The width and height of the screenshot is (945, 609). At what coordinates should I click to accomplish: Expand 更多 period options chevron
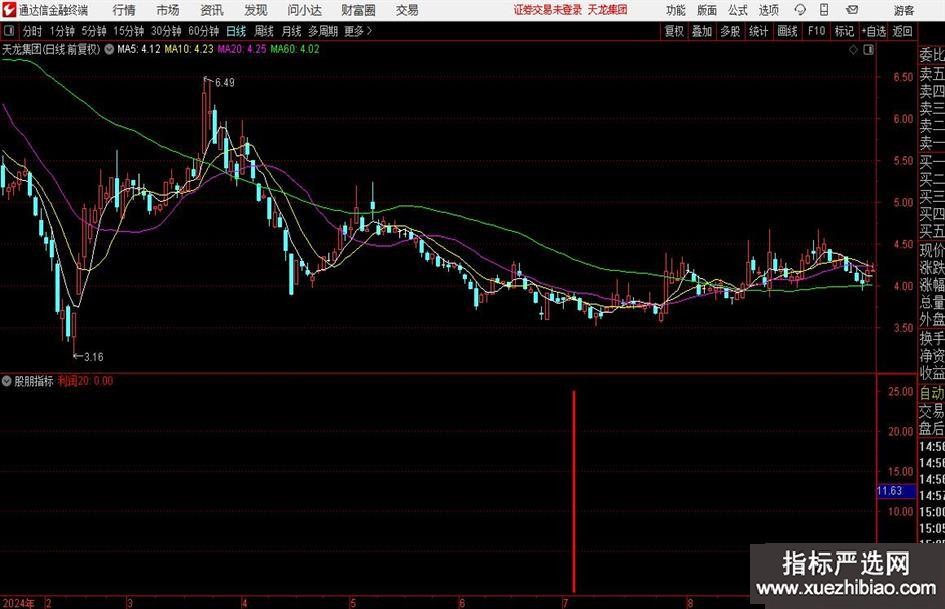tap(369, 31)
